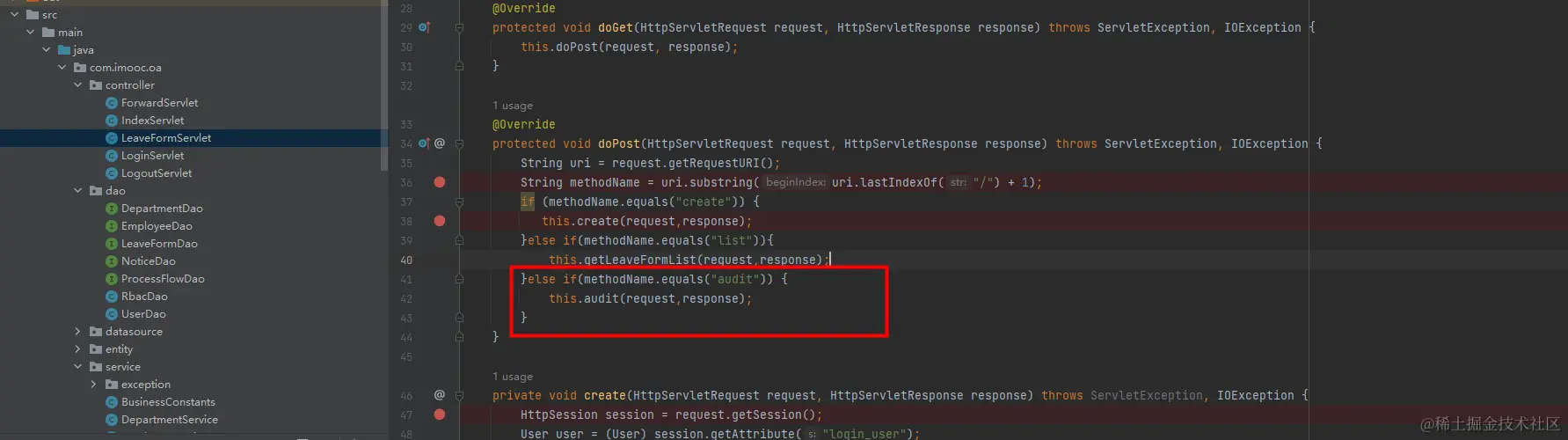Open EmployeeDao interface file
Screen dimensions: 1568x440
pyautogui.click(x=157, y=226)
